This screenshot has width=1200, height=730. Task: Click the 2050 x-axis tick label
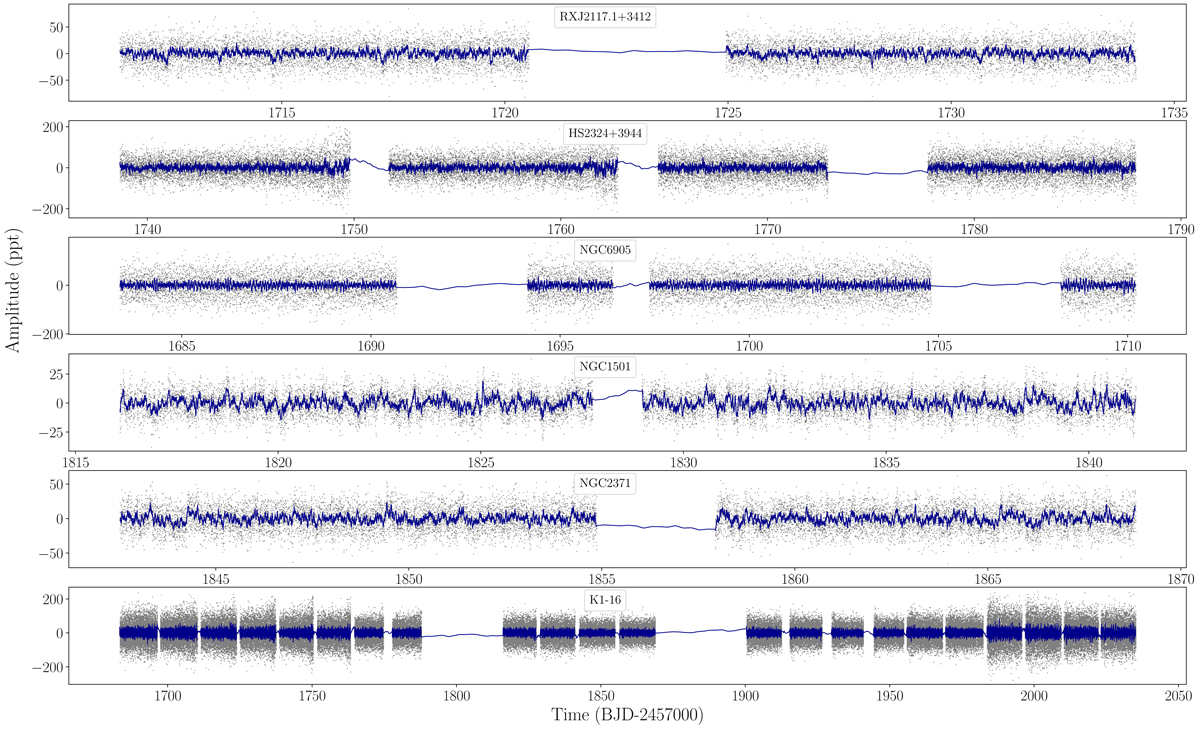(1178, 696)
